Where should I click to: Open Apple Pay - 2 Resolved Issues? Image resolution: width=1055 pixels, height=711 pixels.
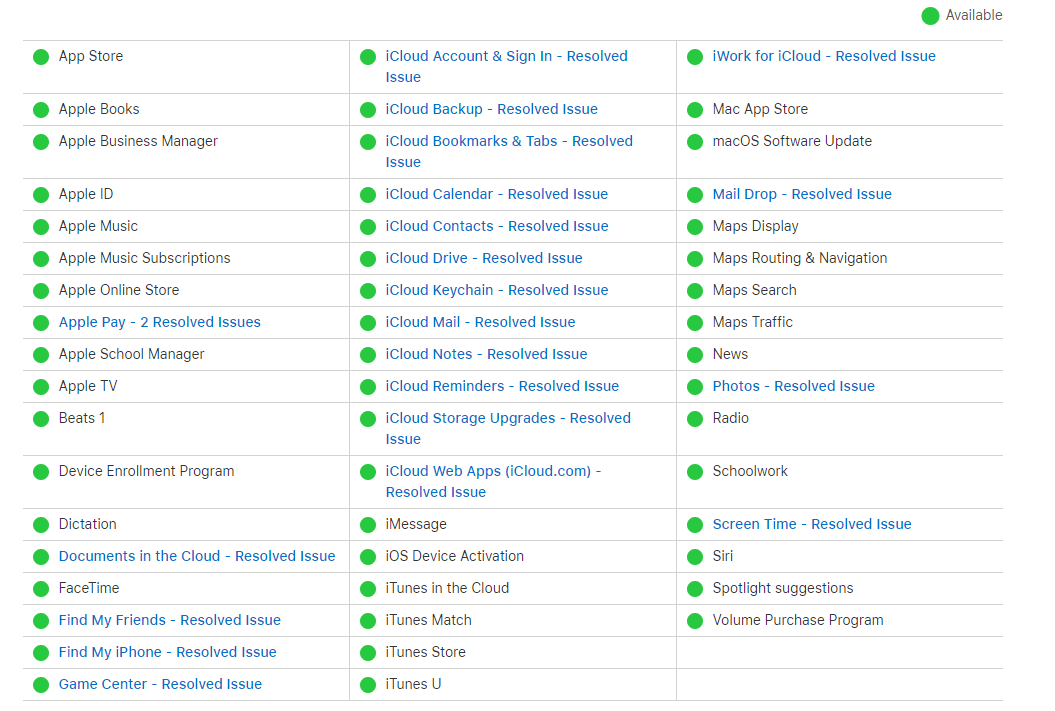tap(159, 322)
